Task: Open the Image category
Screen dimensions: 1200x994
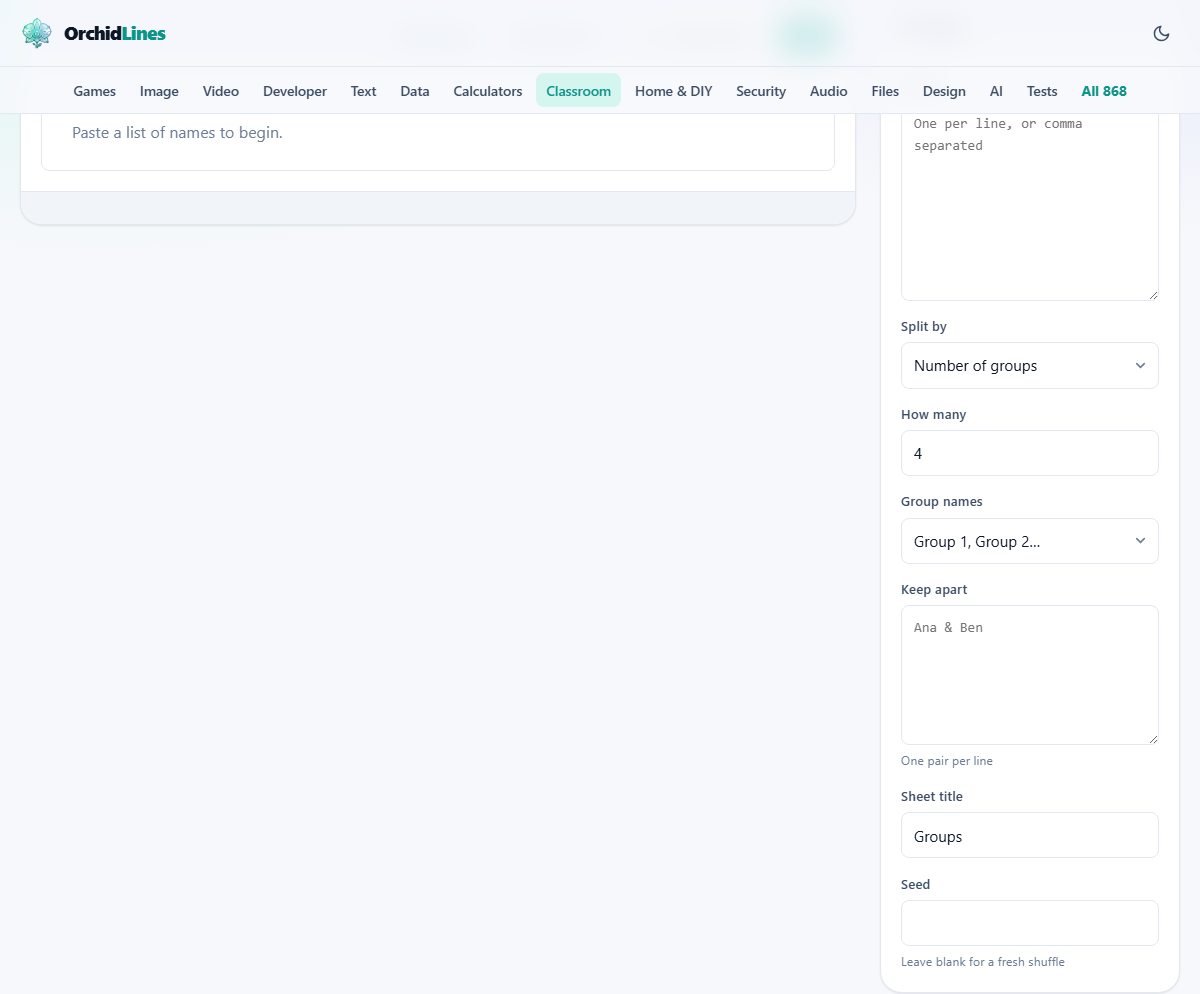Action: [x=159, y=91]
